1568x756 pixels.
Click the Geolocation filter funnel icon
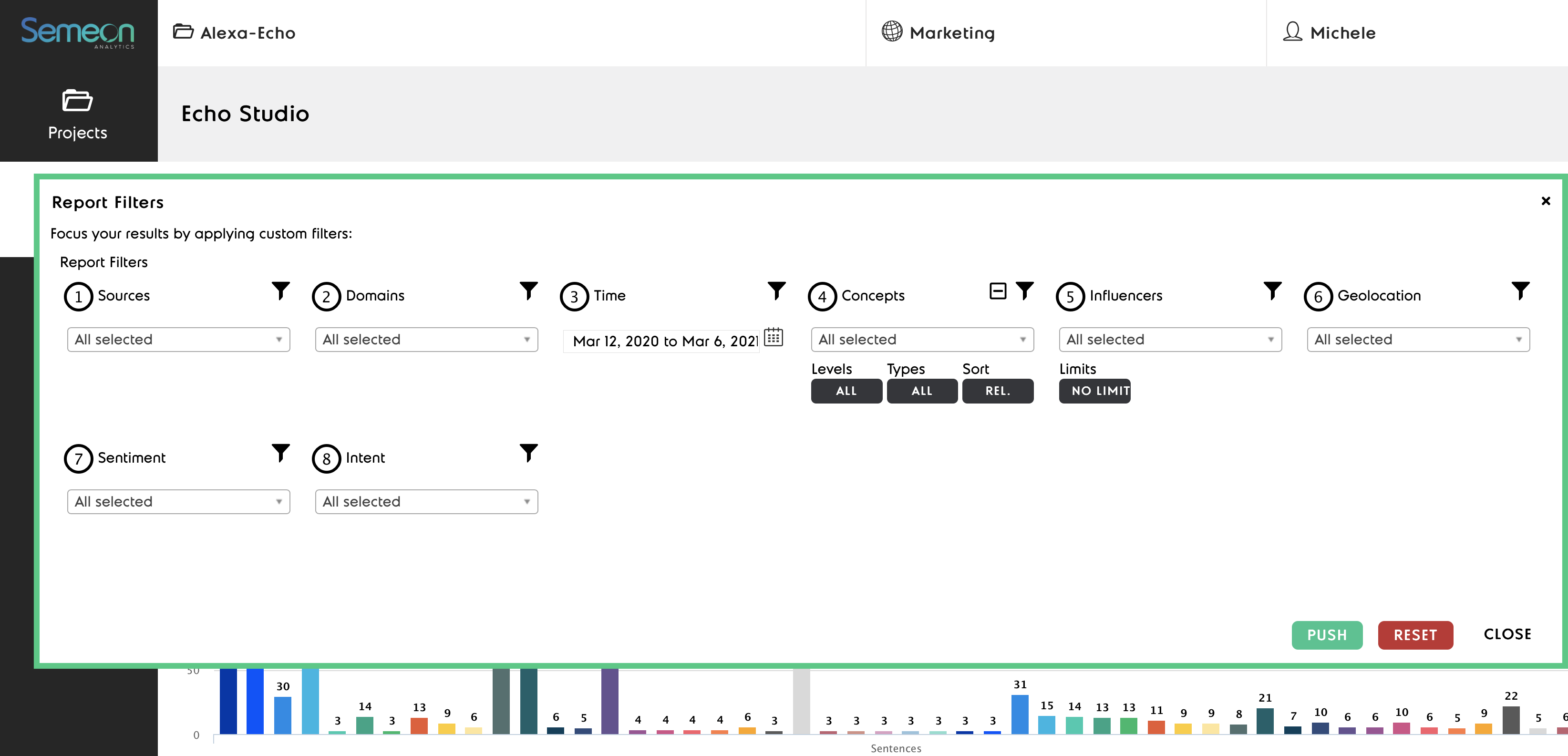1520,290
